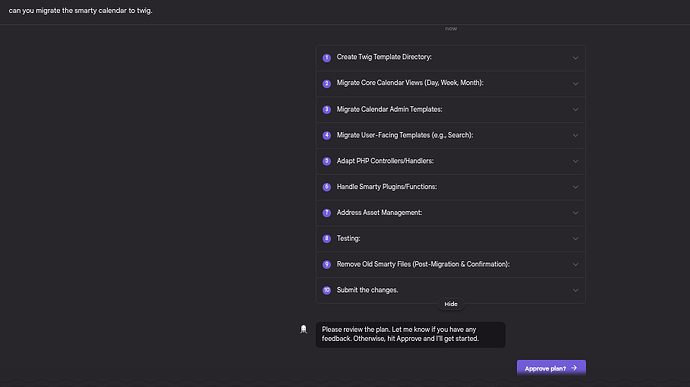
Task: Click the 'Please review the plan' message
Action: [x=410, y=335]
